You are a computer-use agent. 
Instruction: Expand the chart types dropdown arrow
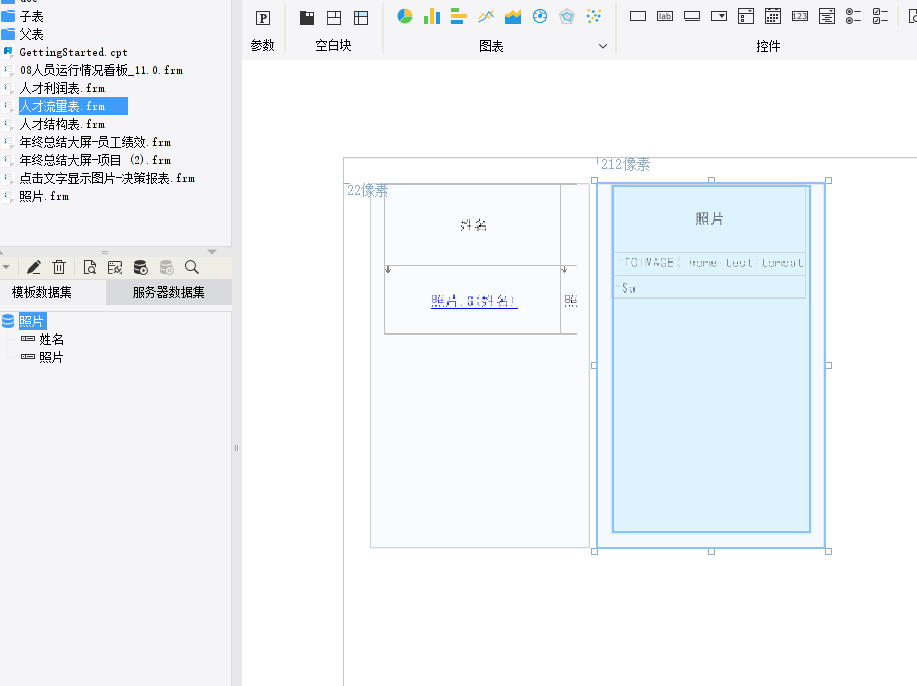[603, 46]
